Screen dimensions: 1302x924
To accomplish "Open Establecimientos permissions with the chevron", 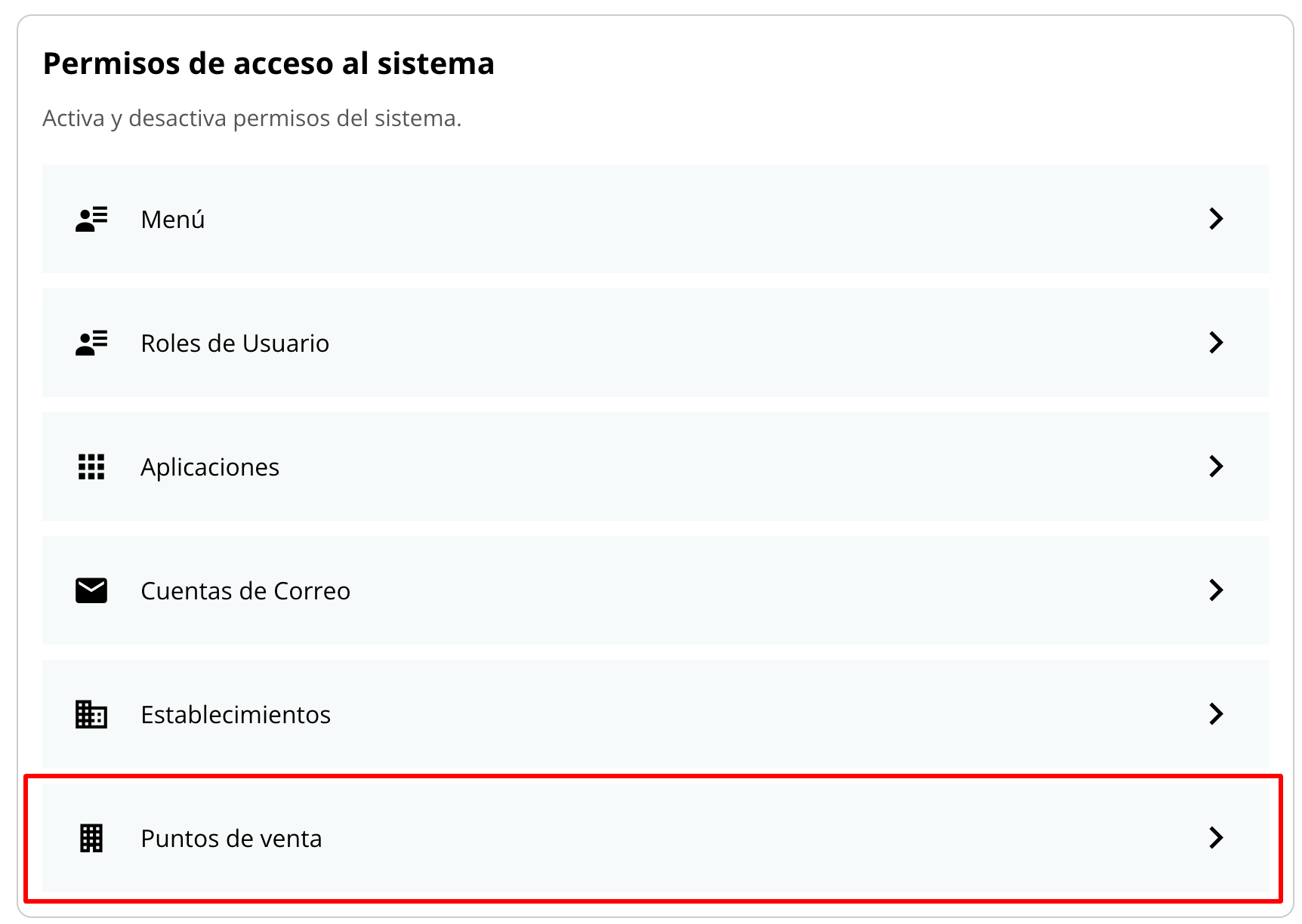I will point(1217,714).
